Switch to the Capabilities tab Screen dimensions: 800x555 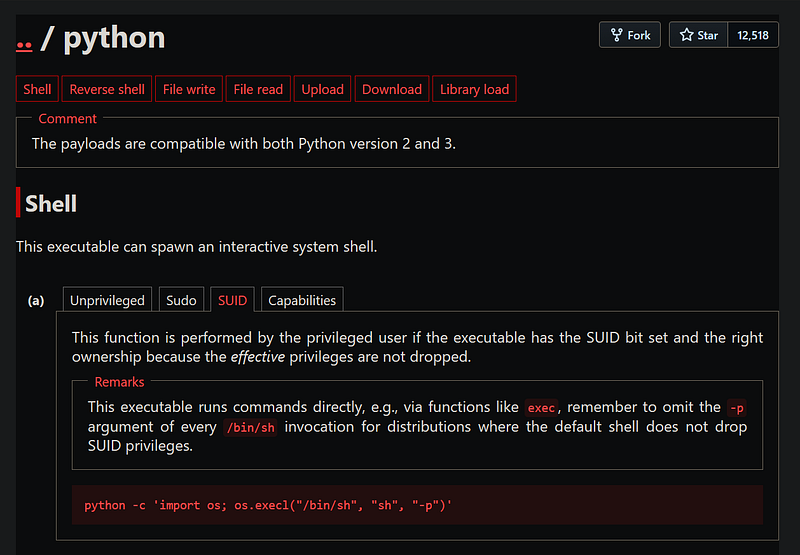[x=303, y=300]
